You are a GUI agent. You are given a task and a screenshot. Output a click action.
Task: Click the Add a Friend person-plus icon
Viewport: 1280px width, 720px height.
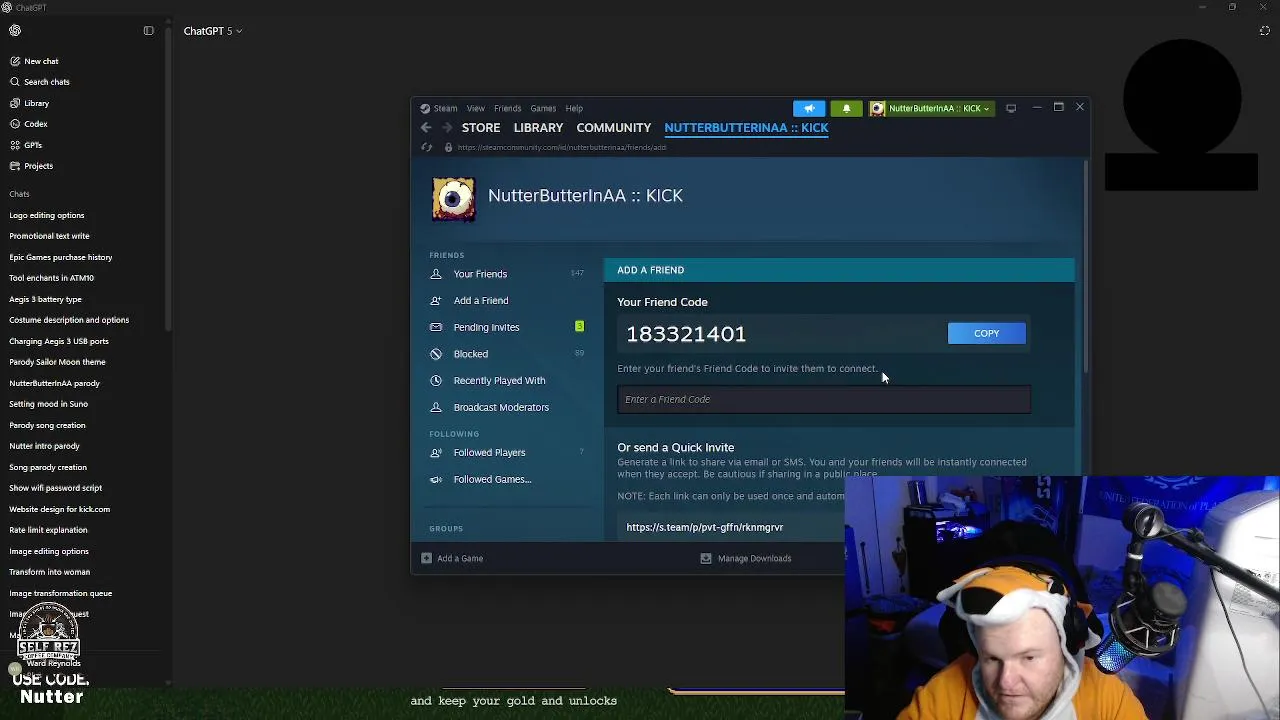pyautogui.click(x=436, y=300)
